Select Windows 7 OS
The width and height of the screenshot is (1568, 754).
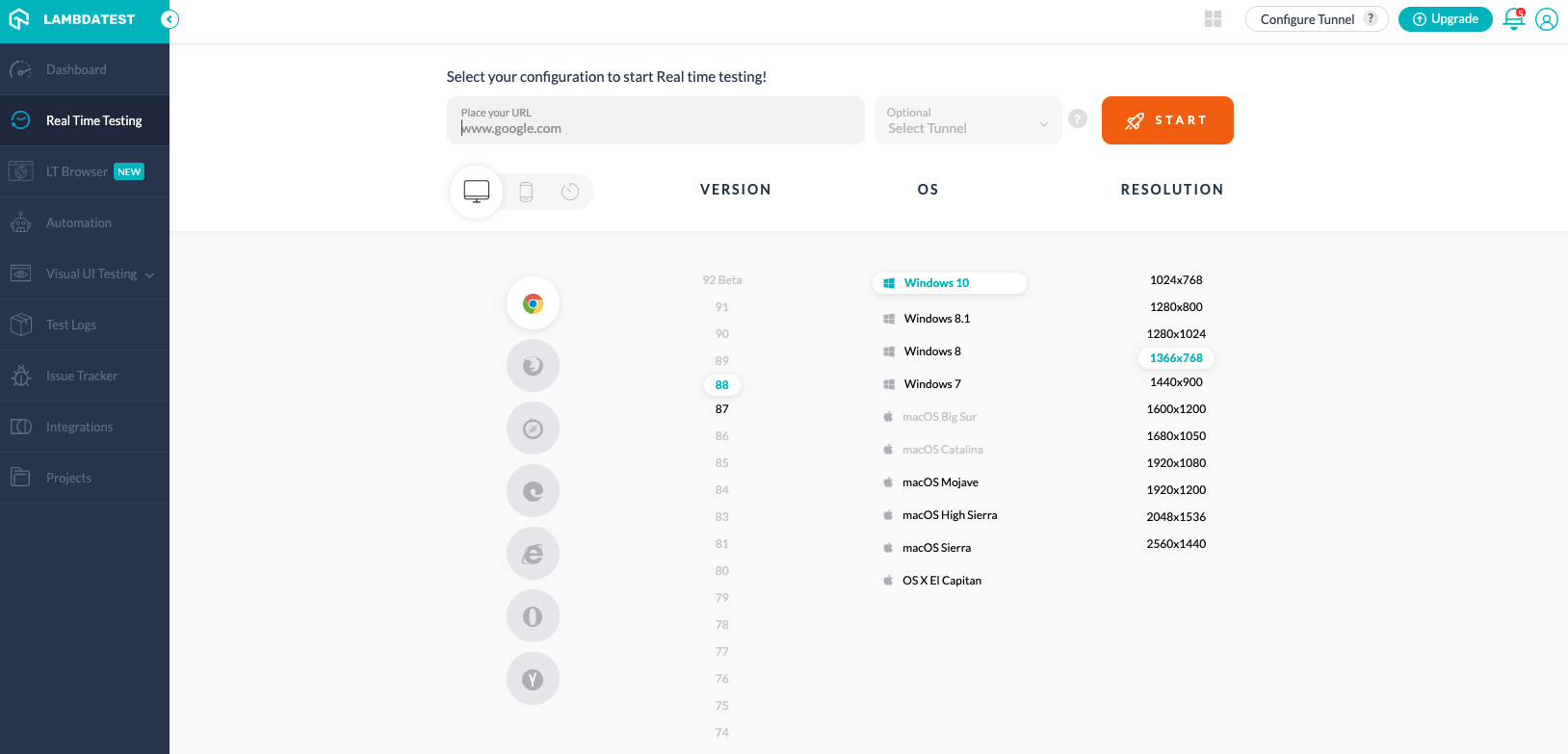(x=922, y=384)
